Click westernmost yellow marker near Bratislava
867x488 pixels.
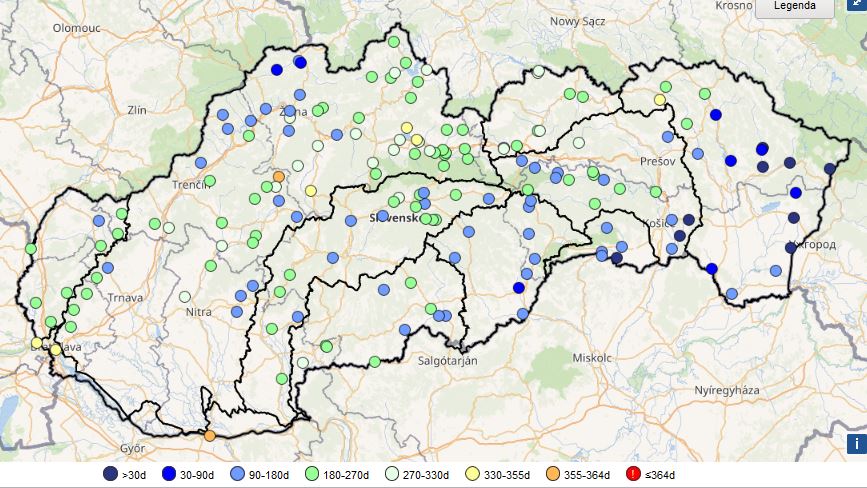pyautogui.click(x=37, y=342)
